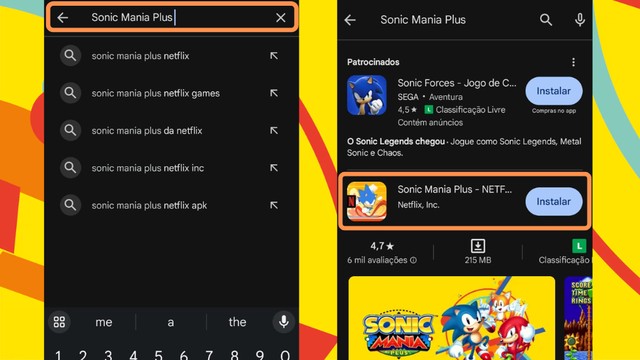Tap the keyboard microphone for voice typing
This screenshot has width=640, height=360.
[x=284, y=322]
